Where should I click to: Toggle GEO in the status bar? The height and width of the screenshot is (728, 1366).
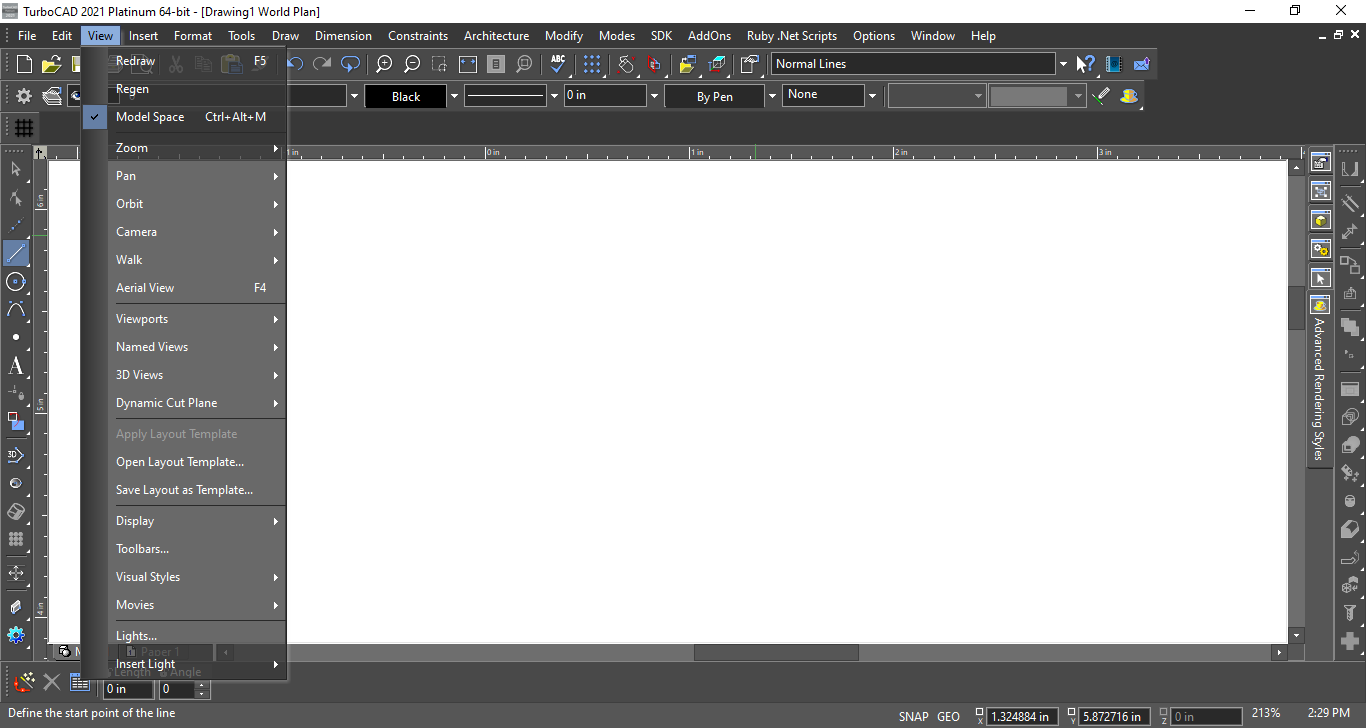coord(948,716)
